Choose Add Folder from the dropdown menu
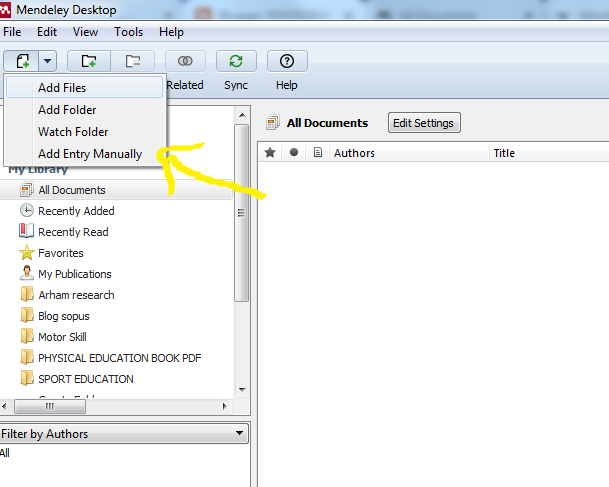Image resolution: width=609 pixels, height=487 pixels. (x=85, y=110)
